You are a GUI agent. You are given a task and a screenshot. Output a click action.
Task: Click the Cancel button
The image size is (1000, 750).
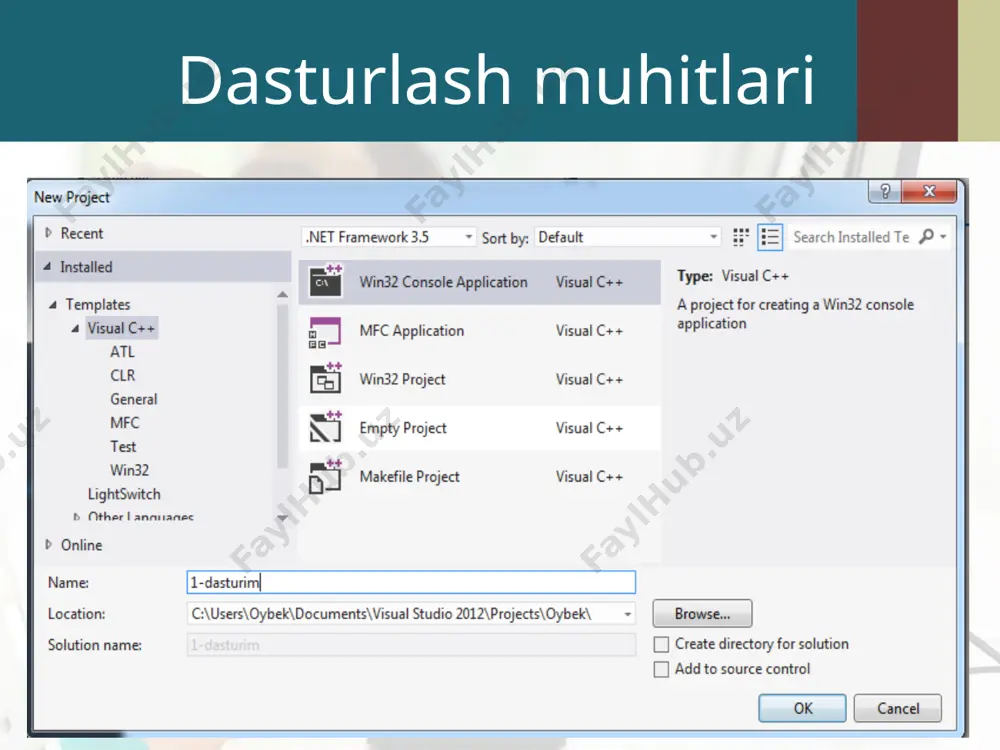[x=897, y=708]
